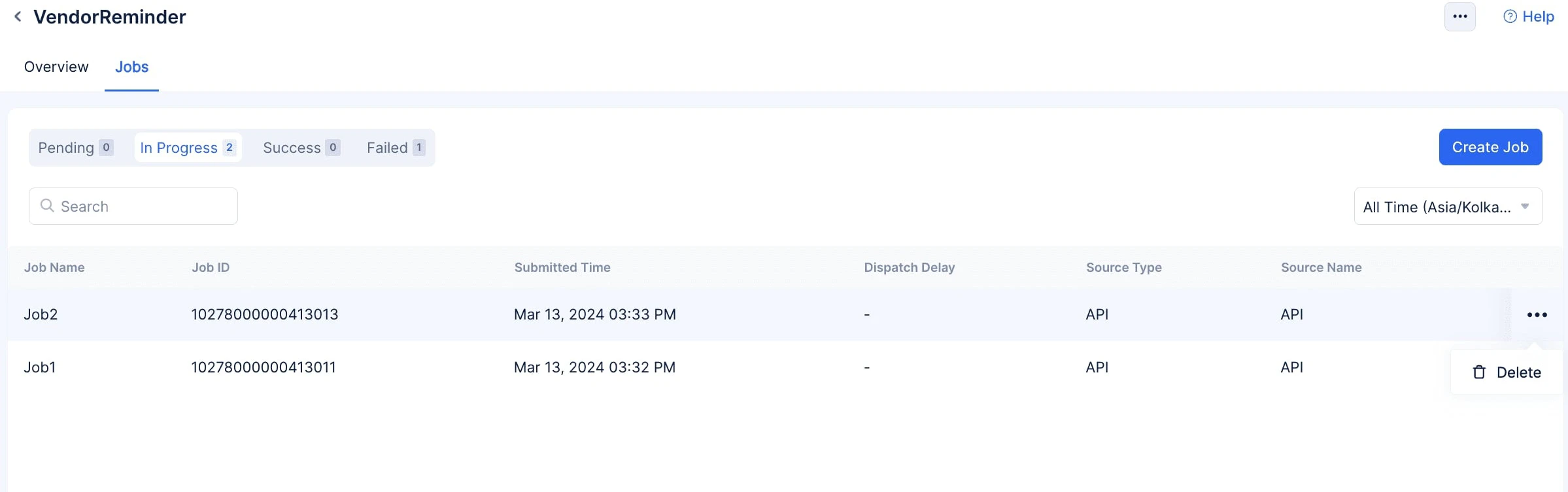The width and height of the screenshot is (1568, 492).
Task: Focus the job Search field
Action: pyautogui.click(x=144, y=206)
